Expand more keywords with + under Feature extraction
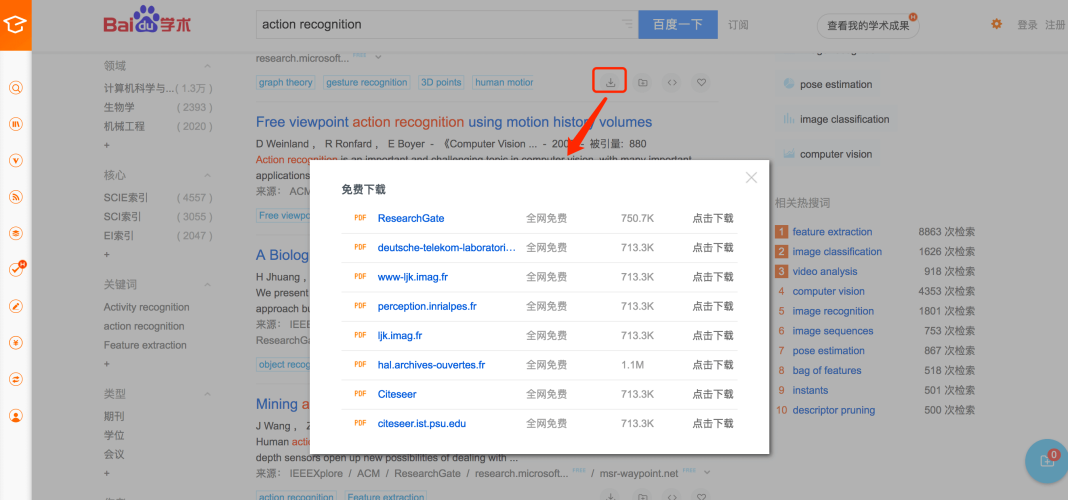Viewport: 1068px width, 500px height. (107, 364)
